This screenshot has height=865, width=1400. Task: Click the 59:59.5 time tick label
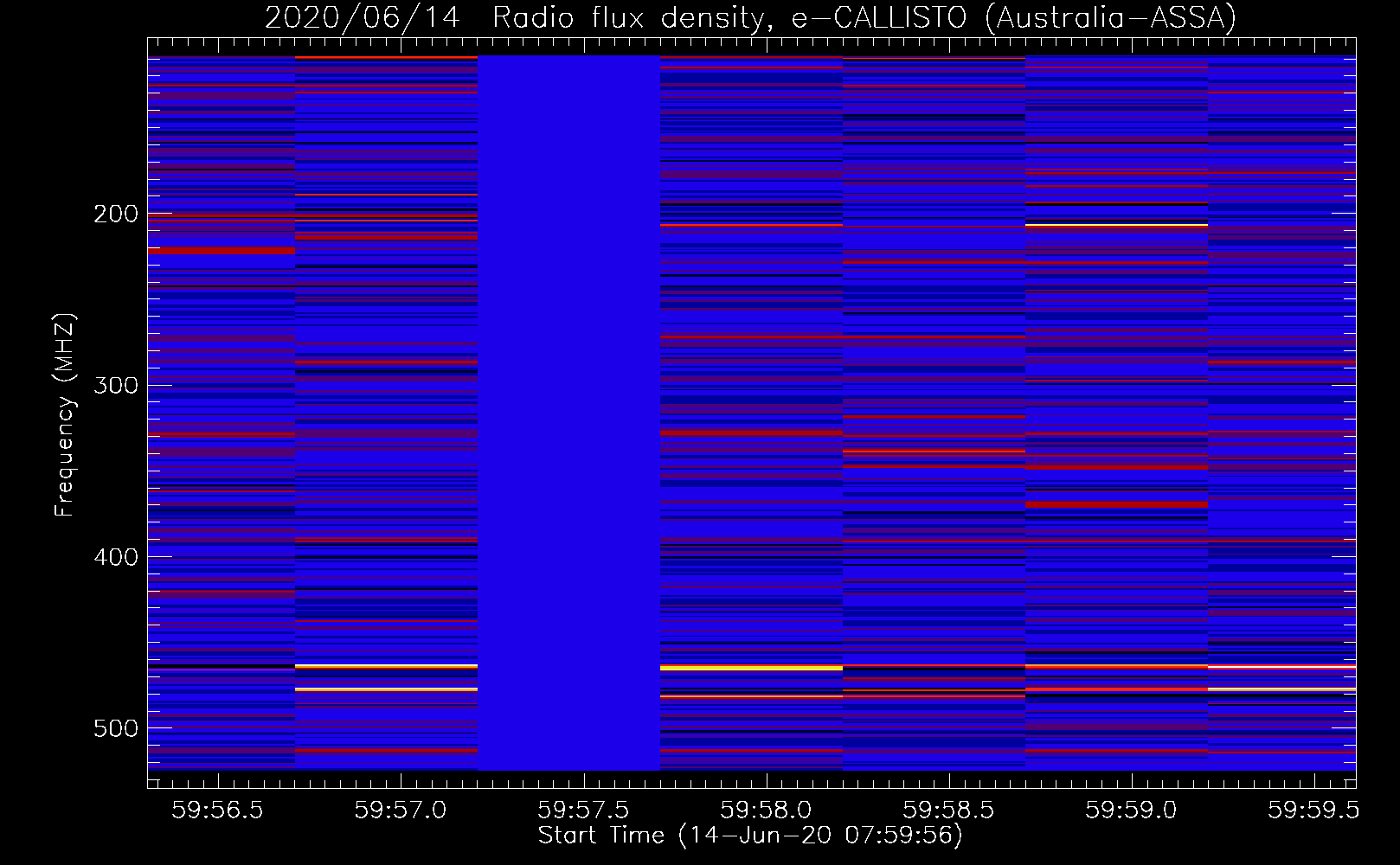1313,810
